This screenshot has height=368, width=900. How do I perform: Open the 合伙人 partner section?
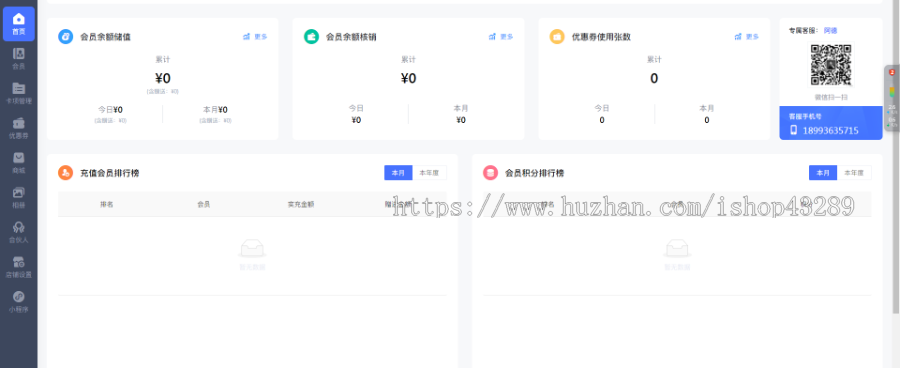[x=18, y=233]
